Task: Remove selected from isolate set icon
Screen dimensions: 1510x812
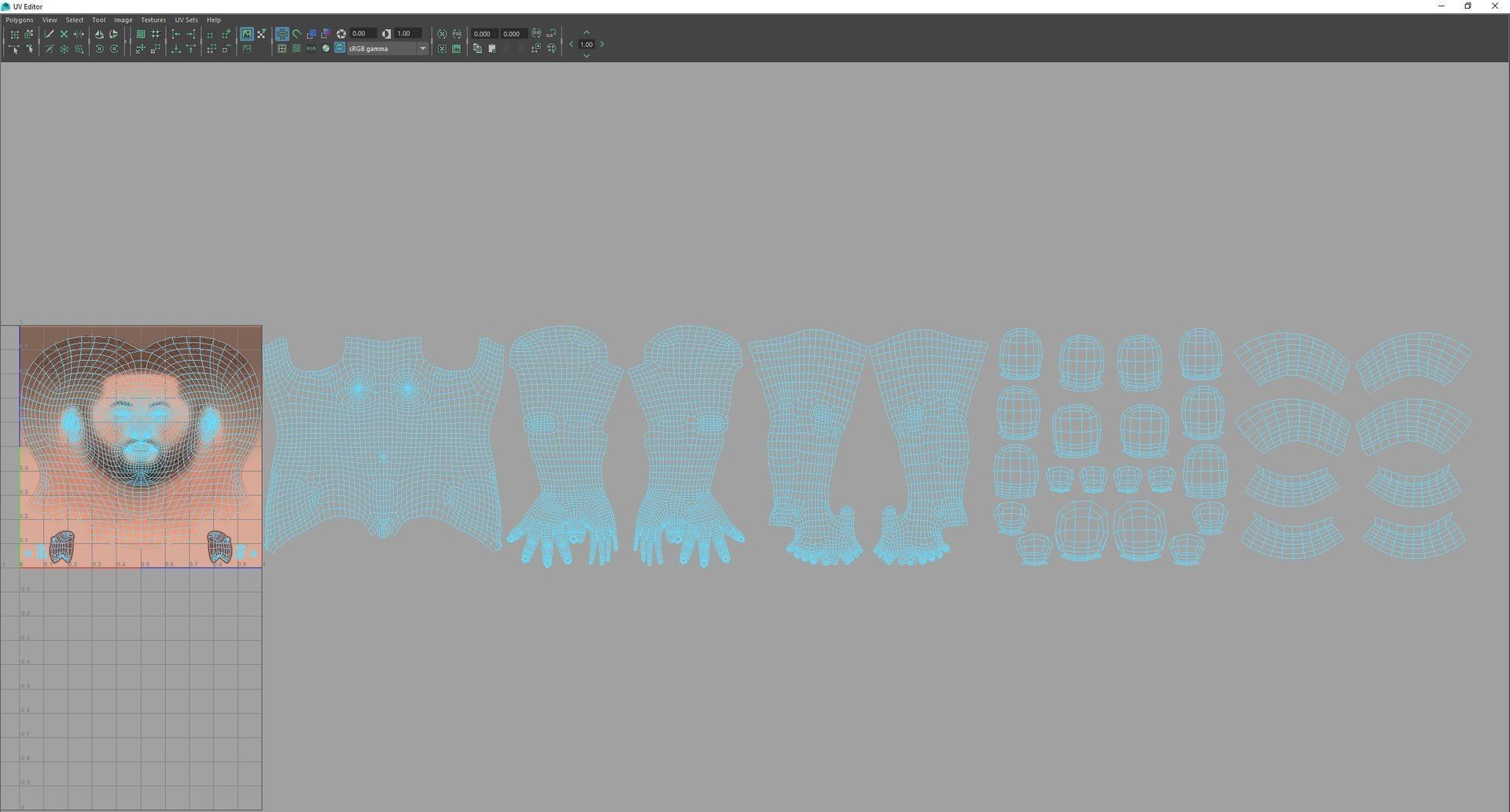Action: pos(226,49)
